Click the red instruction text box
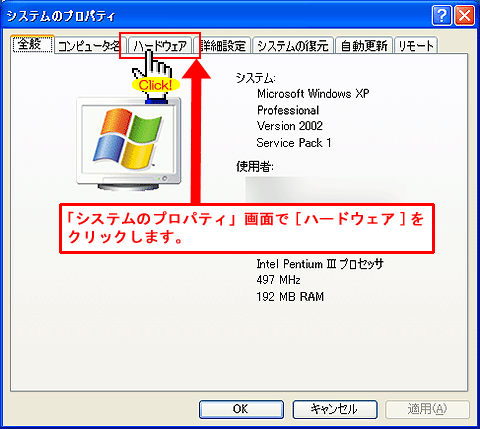Screen dimensions: 480x429 [x=247, y=229]
